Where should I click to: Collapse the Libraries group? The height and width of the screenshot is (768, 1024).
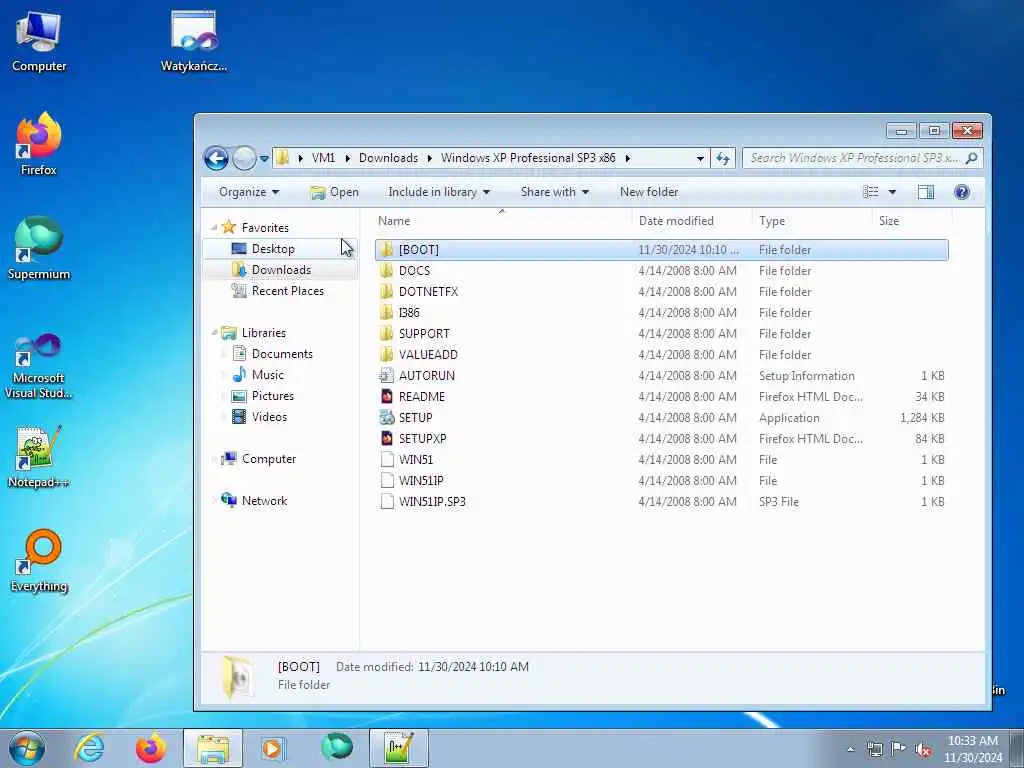[214, 332]
